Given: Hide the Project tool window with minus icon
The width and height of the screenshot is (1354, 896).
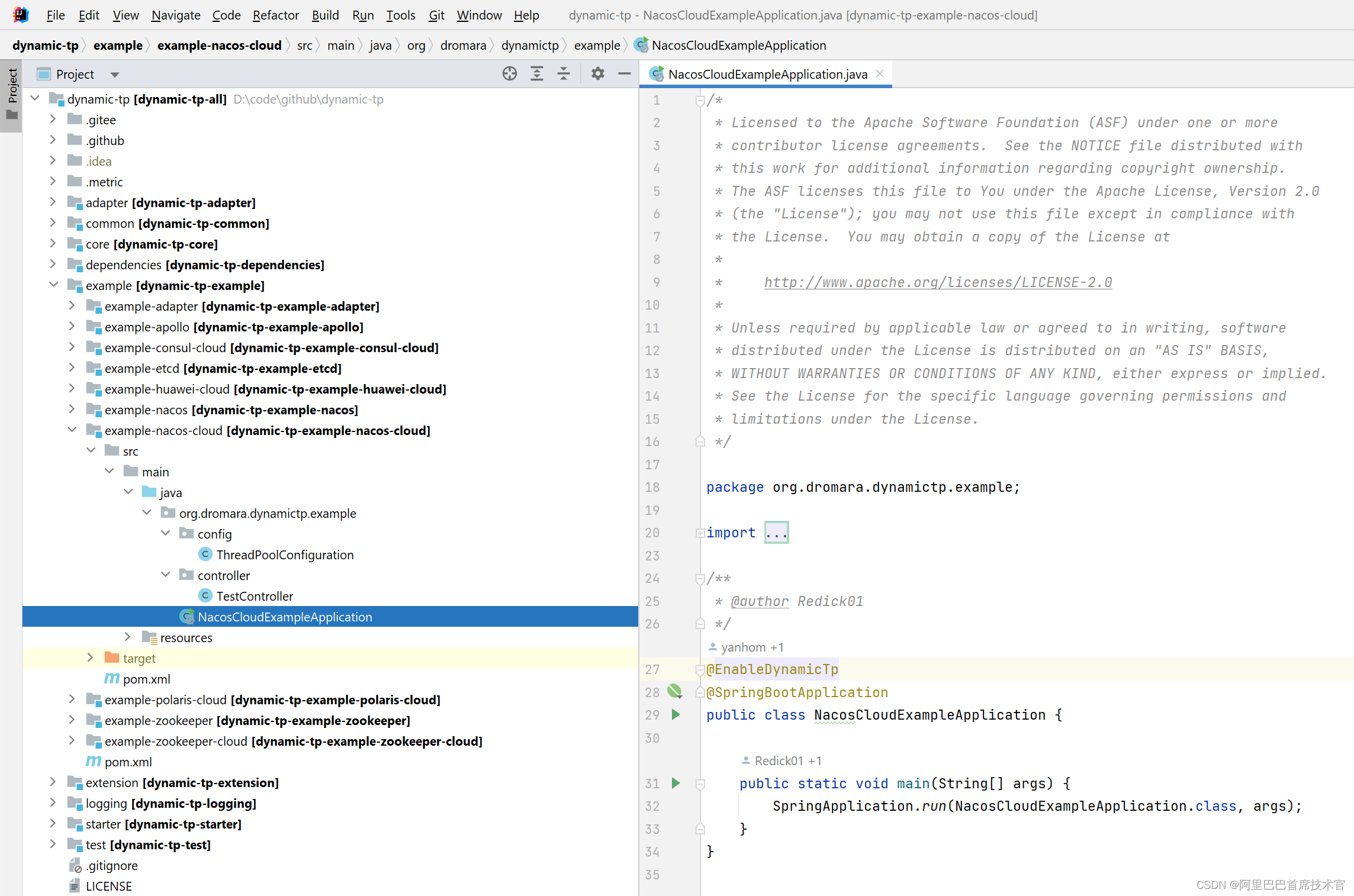Looking at the screenshot, I should 624,74.
